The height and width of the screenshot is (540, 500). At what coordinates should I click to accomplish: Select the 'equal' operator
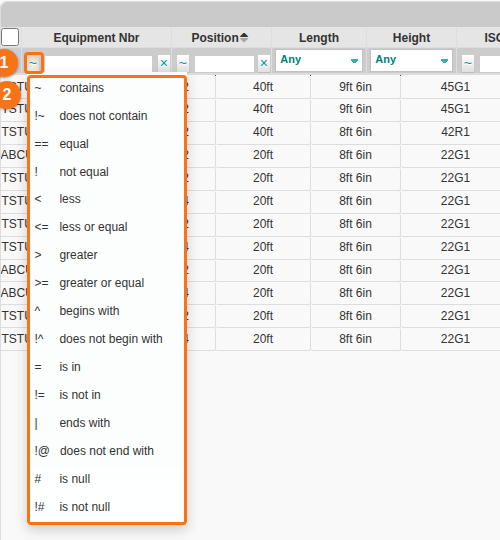107,144
